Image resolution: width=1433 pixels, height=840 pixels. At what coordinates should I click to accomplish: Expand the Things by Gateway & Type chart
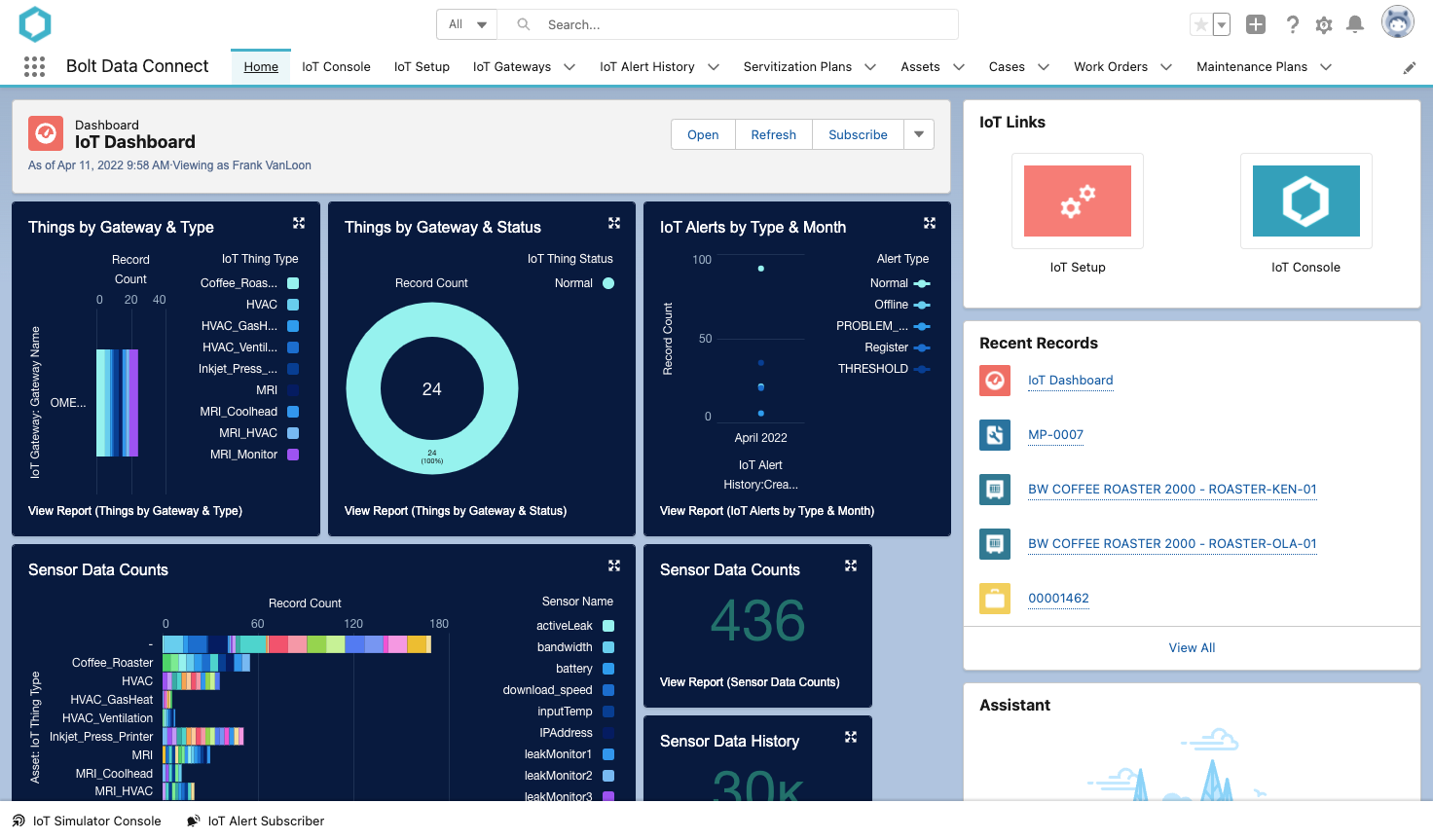click(x=299, y=223)
